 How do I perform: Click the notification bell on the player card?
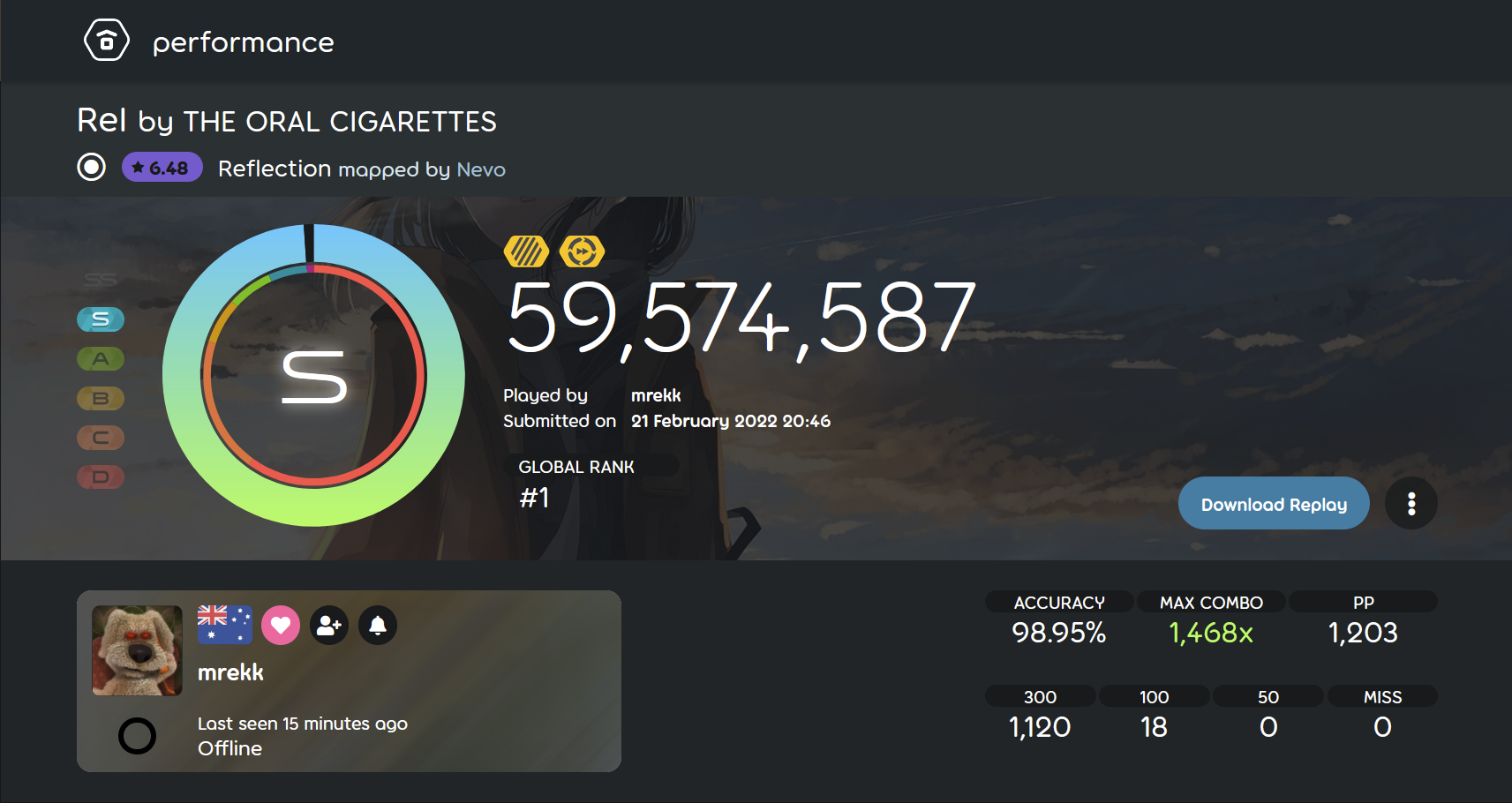[378, 626]
